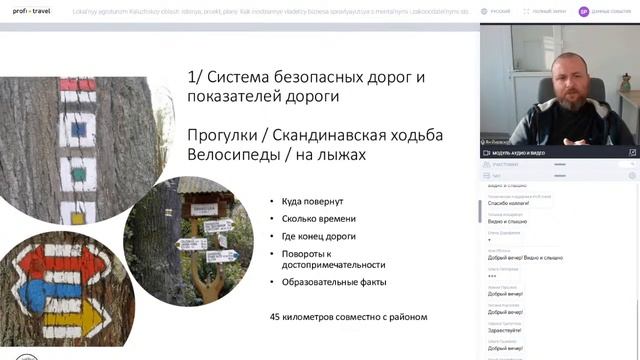The image size is (640, 360).
Task: Collapse the chat panel via its center handle
Action: [560, 176]
